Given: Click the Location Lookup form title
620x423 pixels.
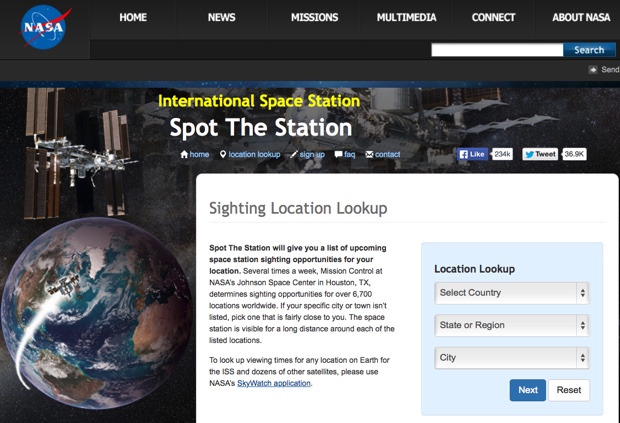Looking at the screenshot, I should [474, 269].
